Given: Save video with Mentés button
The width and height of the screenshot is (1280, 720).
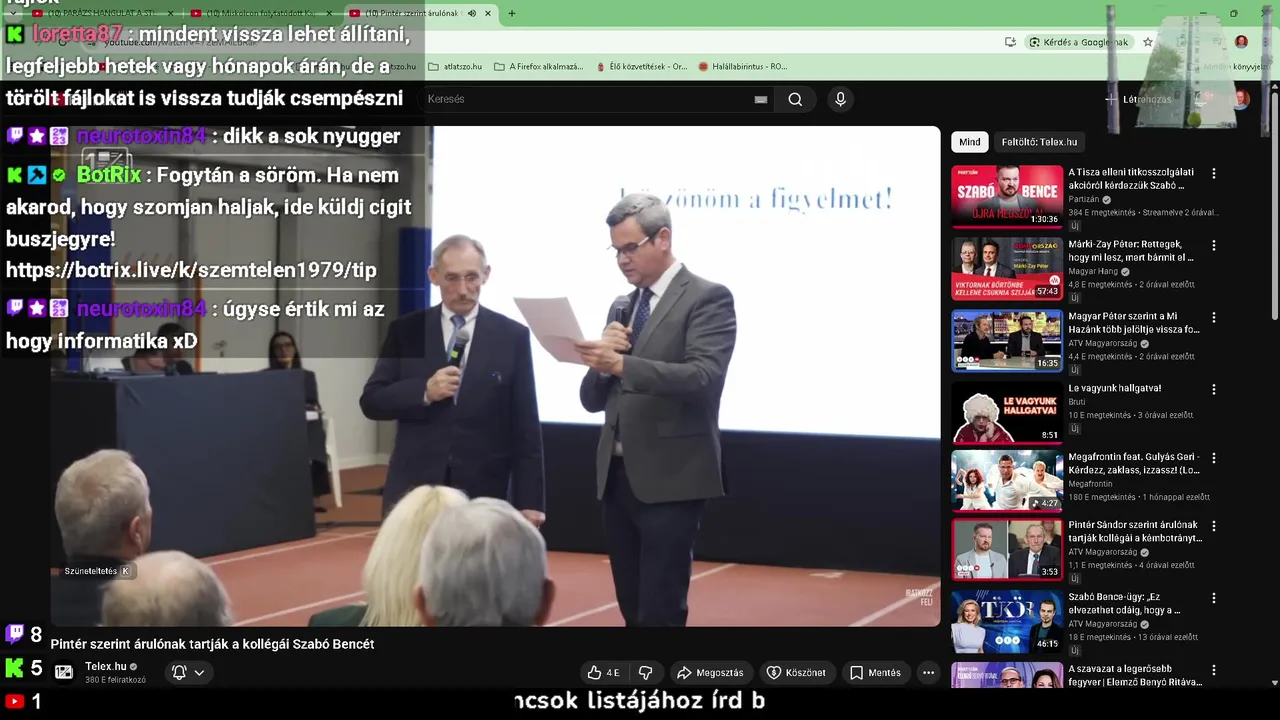Looking at the screenshot, I should coord(875,673).
